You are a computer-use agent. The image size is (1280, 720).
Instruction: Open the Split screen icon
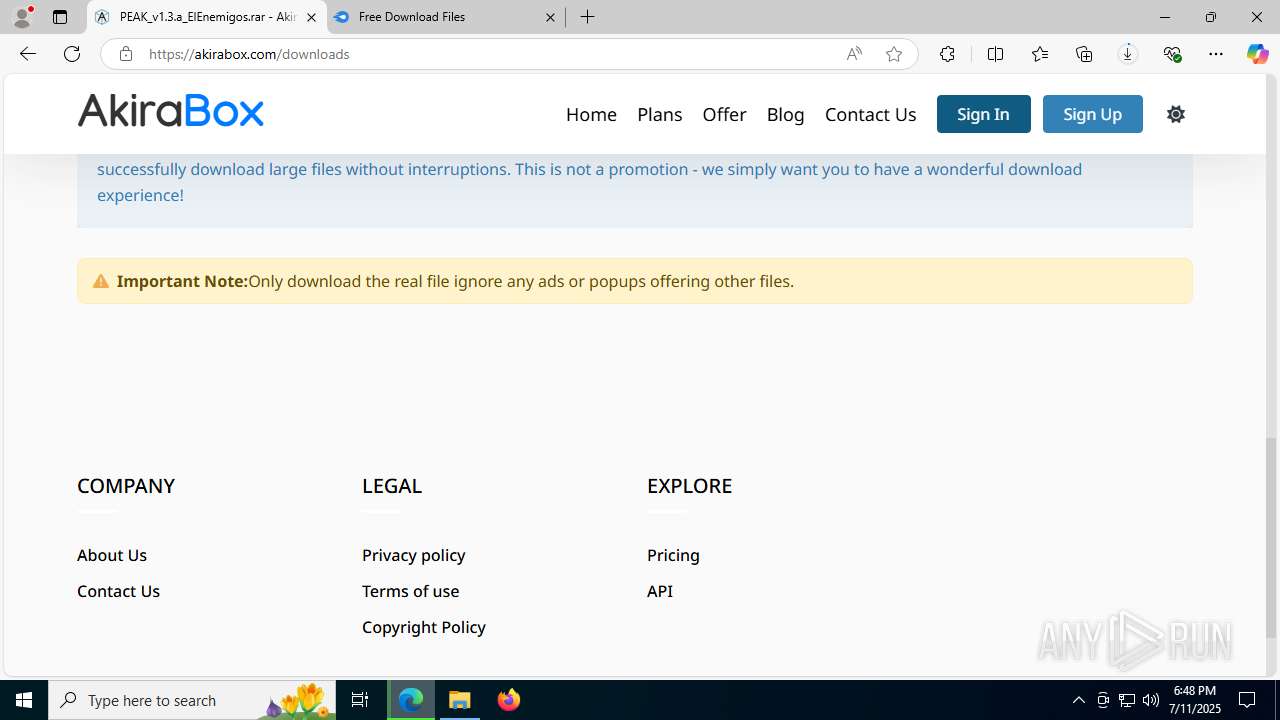995,54
